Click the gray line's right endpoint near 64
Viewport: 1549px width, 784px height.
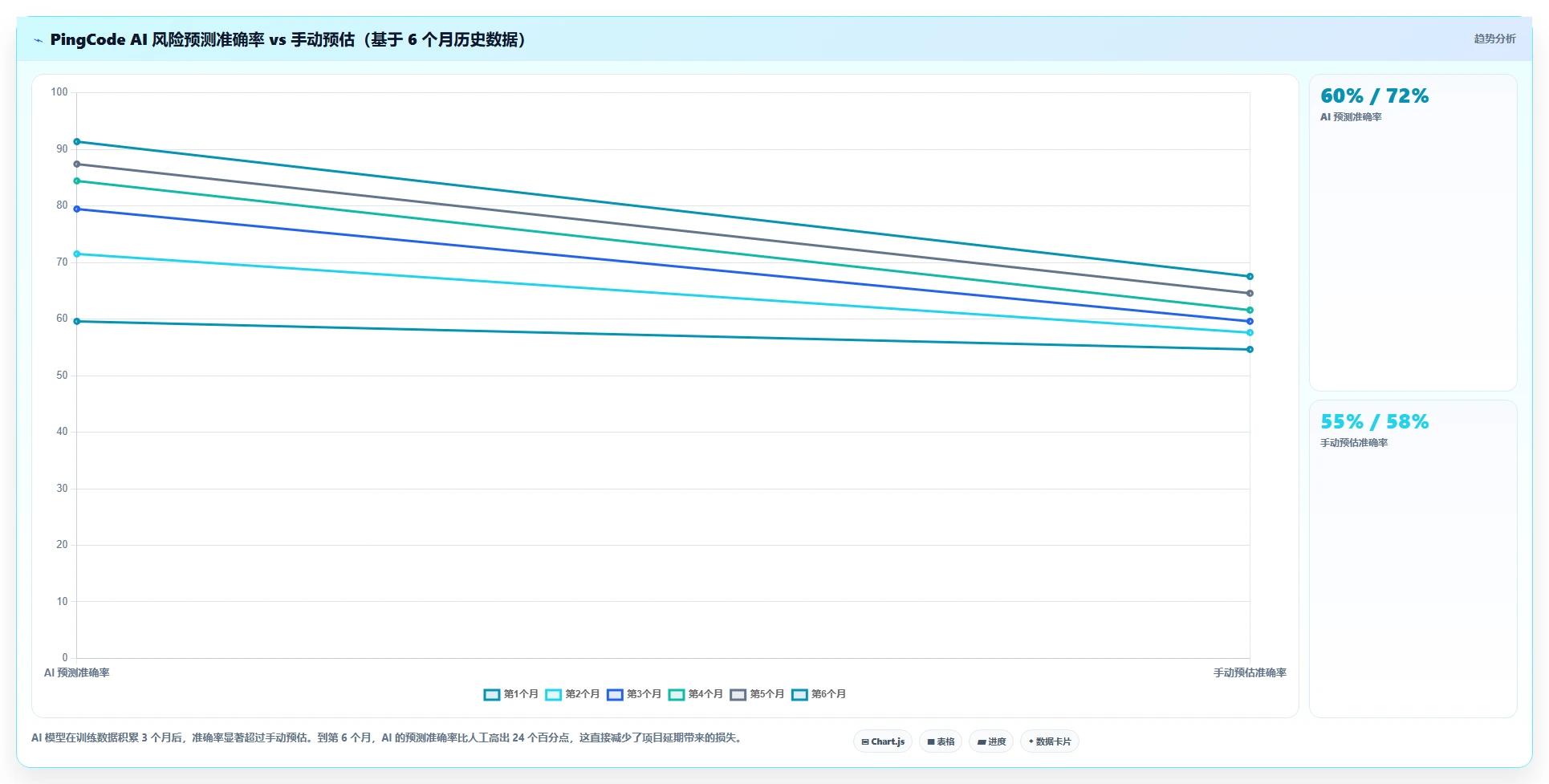(x=1250, y=294)
